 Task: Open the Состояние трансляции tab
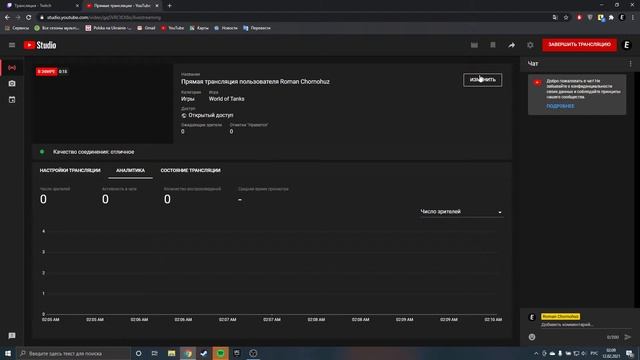(x=190, y=170)
